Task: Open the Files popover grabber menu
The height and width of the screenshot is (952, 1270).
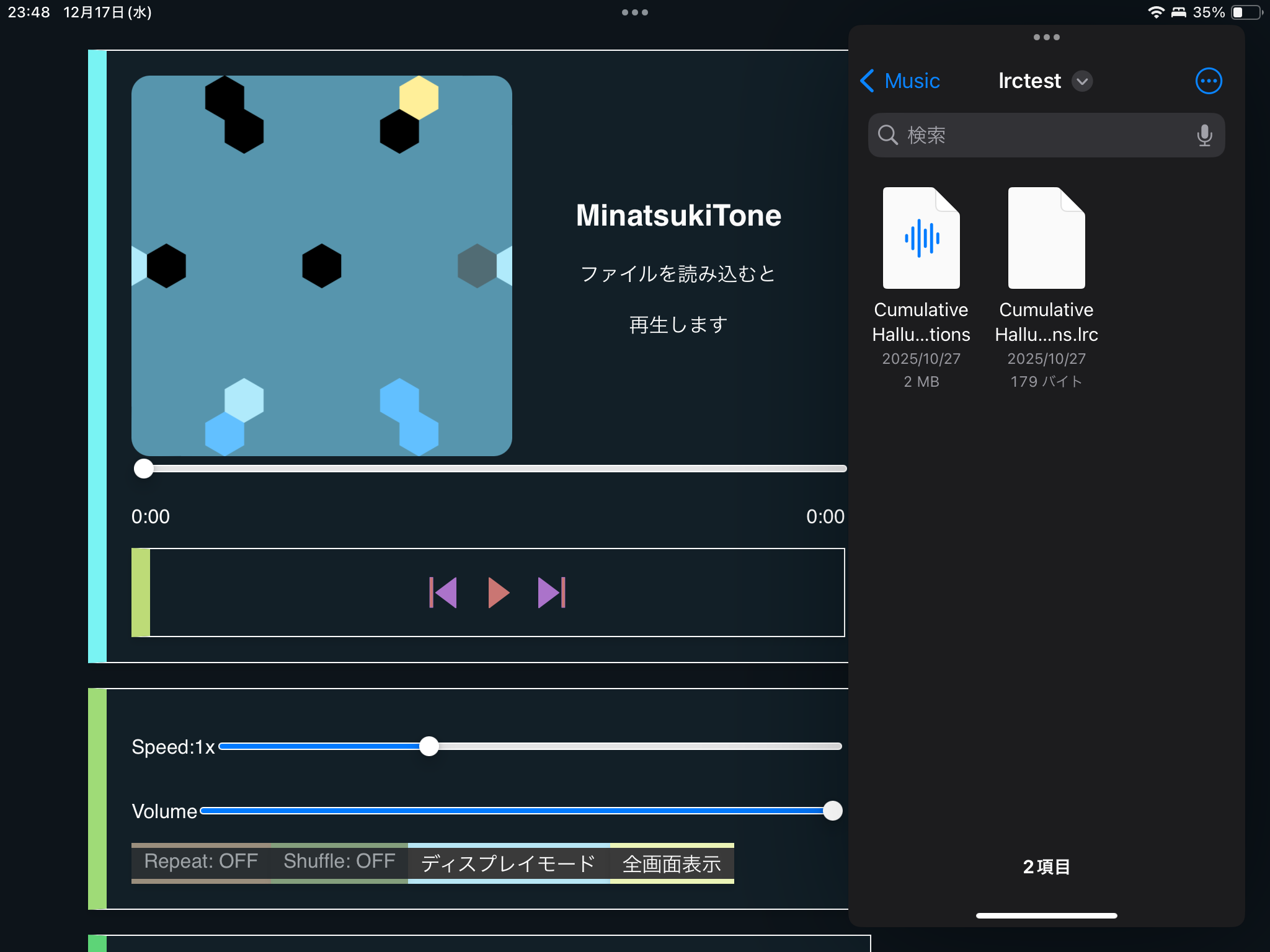Action: point(1046,37)
